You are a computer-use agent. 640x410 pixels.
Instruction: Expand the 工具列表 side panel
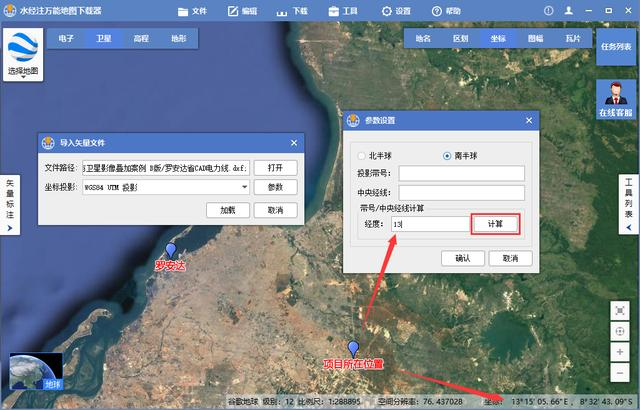(629, 204)
